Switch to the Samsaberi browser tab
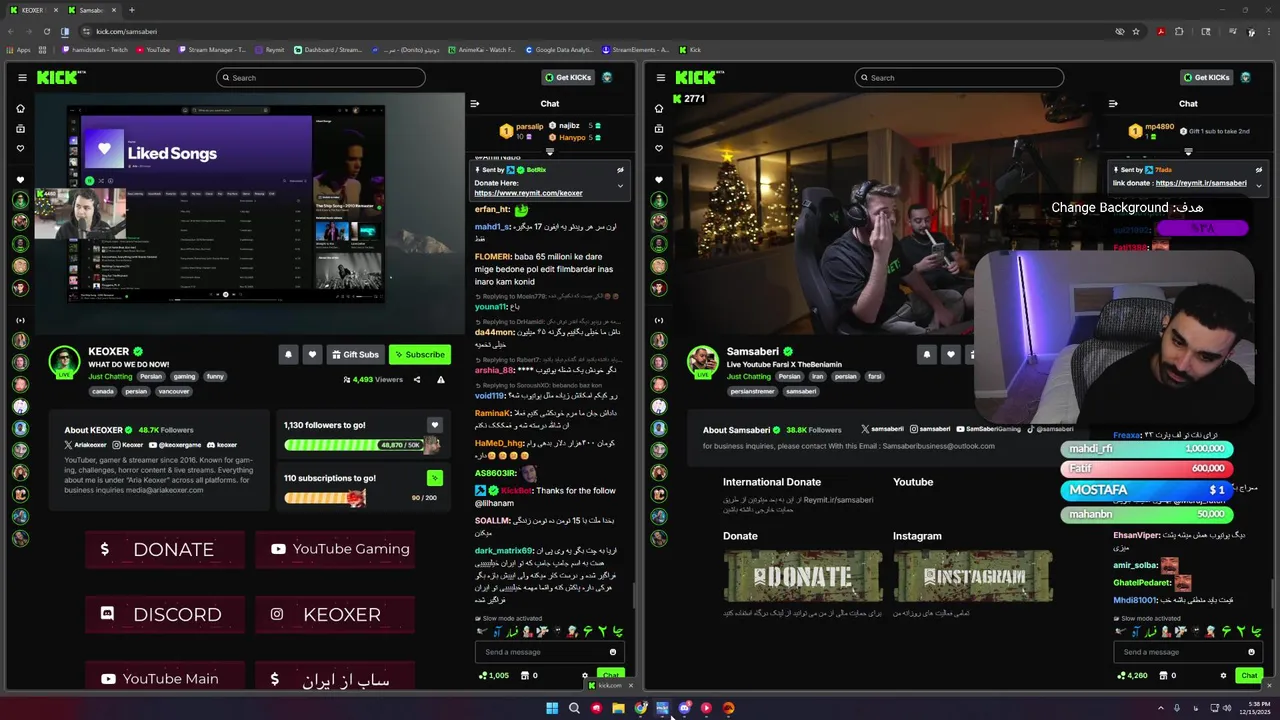The image size is (1280, 720). click(90, 10)
